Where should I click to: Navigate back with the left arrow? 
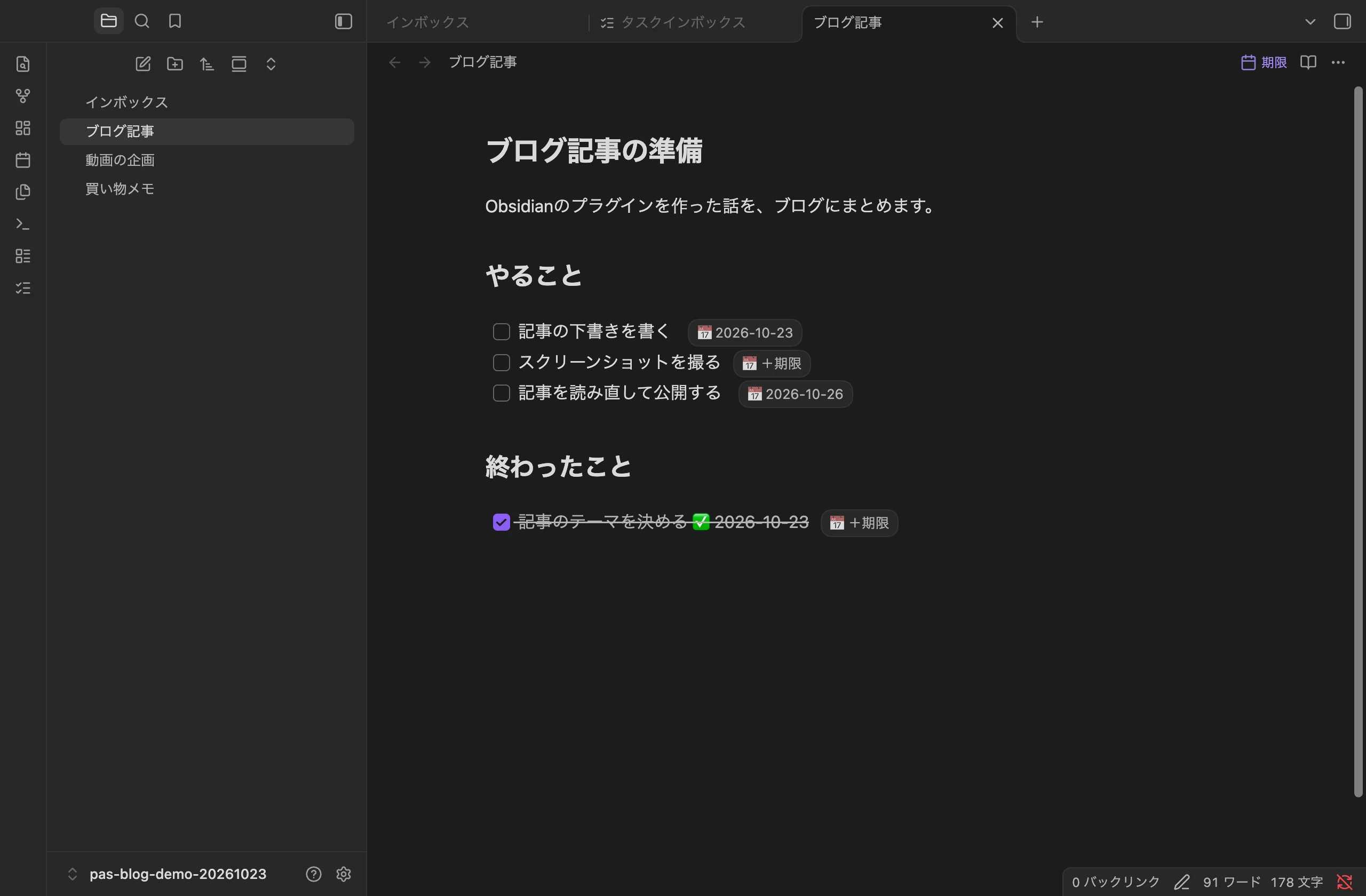[x=394, y=62]
